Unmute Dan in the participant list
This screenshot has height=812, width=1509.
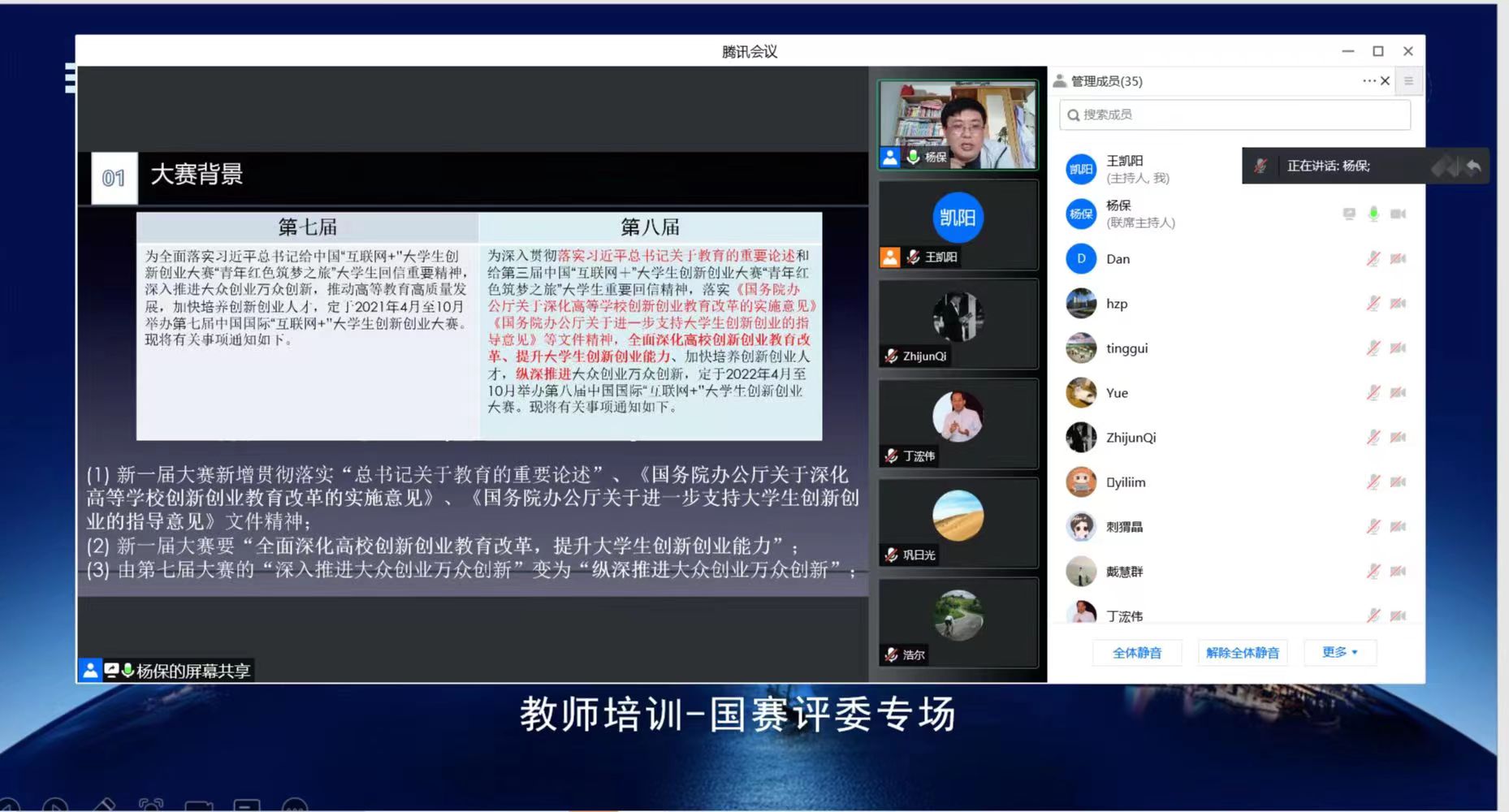(1374, 258)
